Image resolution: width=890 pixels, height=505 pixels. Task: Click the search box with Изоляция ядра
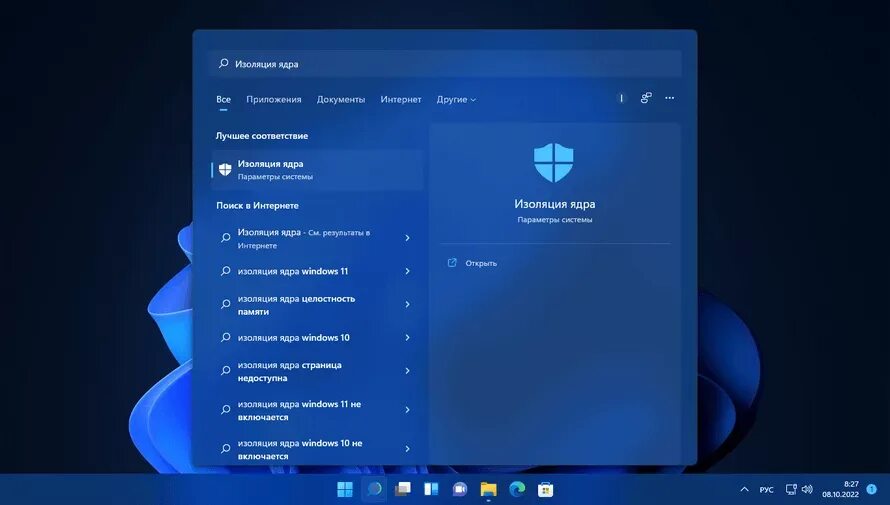[x=445, y=64]
